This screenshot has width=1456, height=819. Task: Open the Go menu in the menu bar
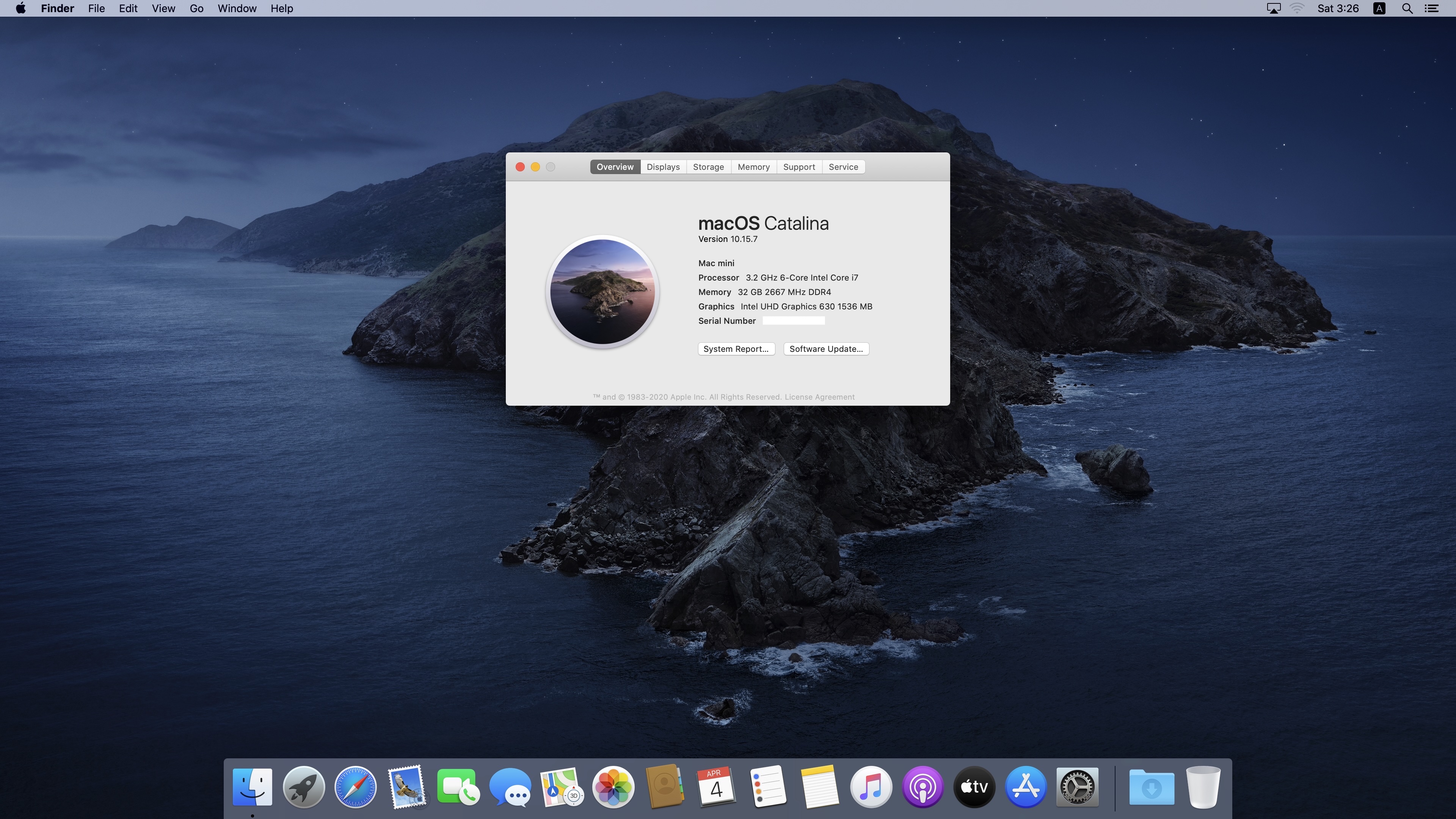[196, 8]
